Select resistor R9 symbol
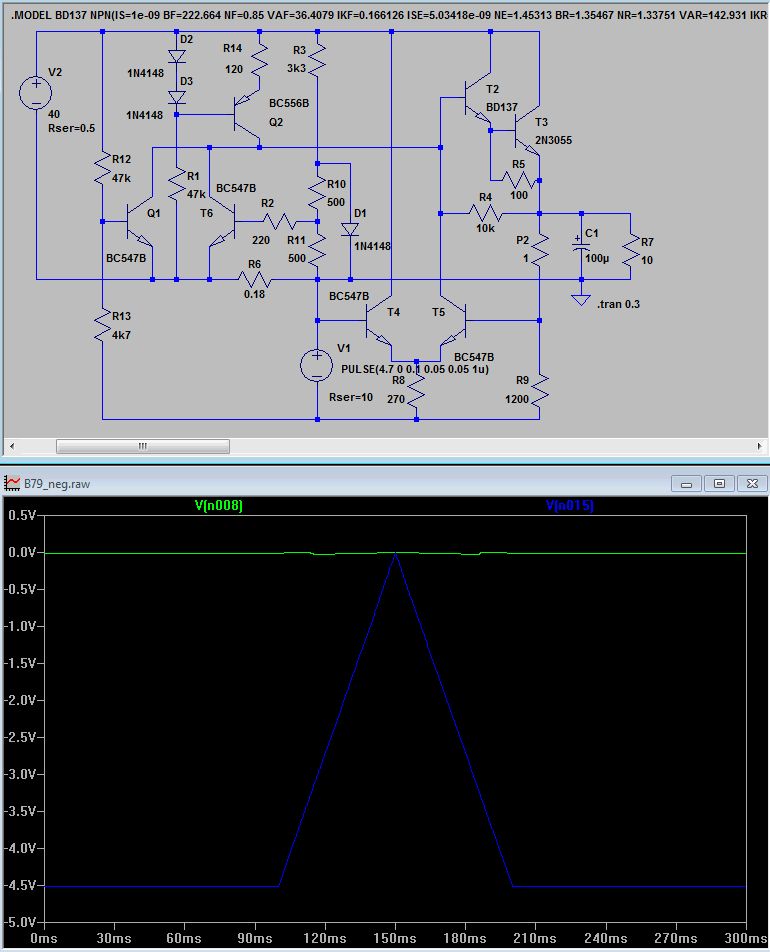The width and height of the screenshot is (770, 952). 539,390
